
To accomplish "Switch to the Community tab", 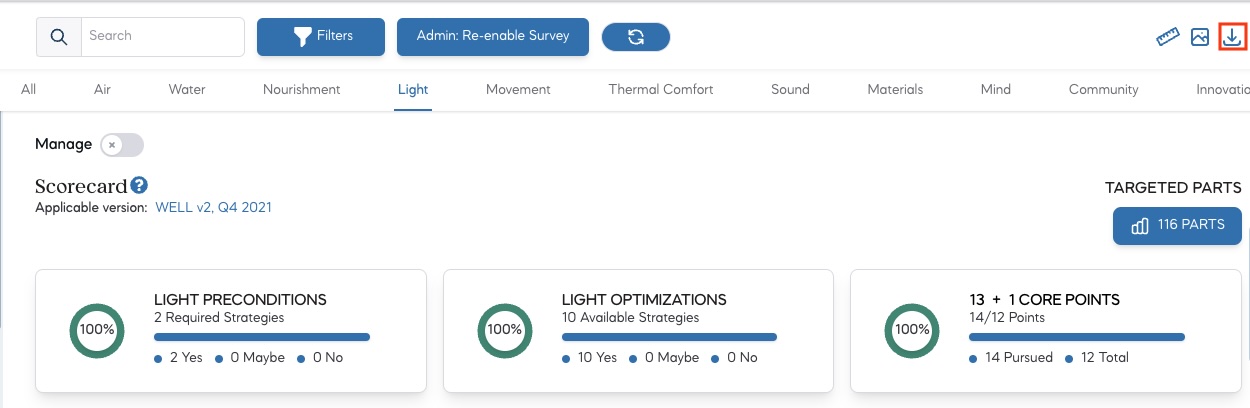I will pos(1103,89).
